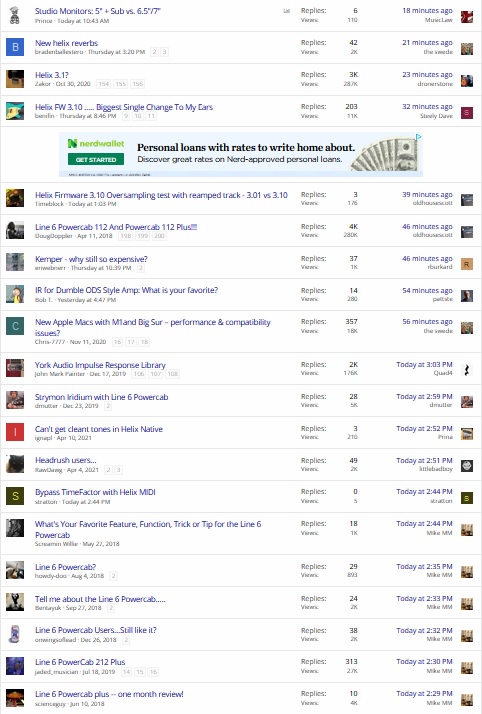Image resolution: width=482 pixels, height=714 pixels.
Task: Click "18 minutes ago" latest post link
Action: tap(427, 10)
